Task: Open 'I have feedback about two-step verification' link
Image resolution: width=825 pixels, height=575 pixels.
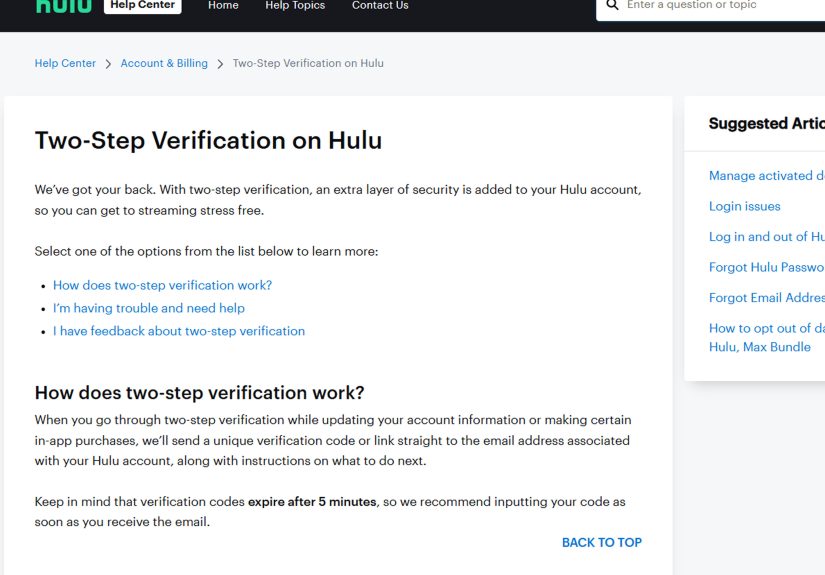Action: click(x=179, y=331)
